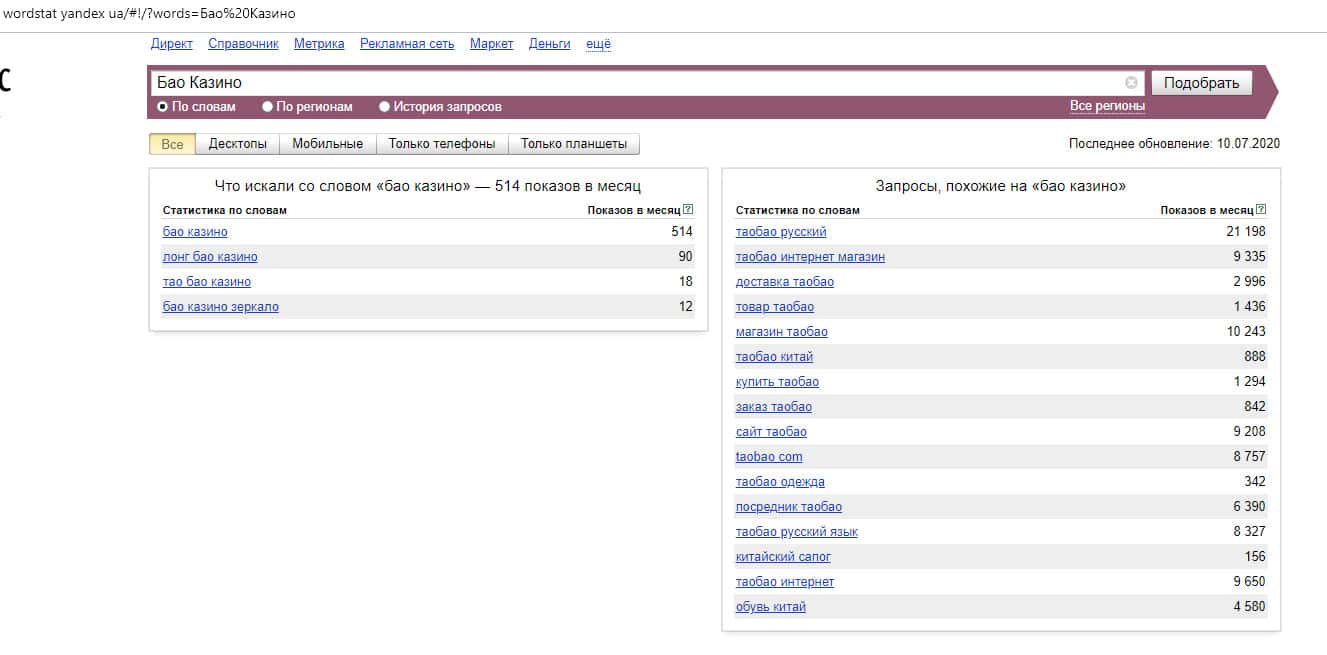Click help icon beside left 'Показов в месяц'
The width and height of the screenshot is (1327, 655).
click(688, 210)
